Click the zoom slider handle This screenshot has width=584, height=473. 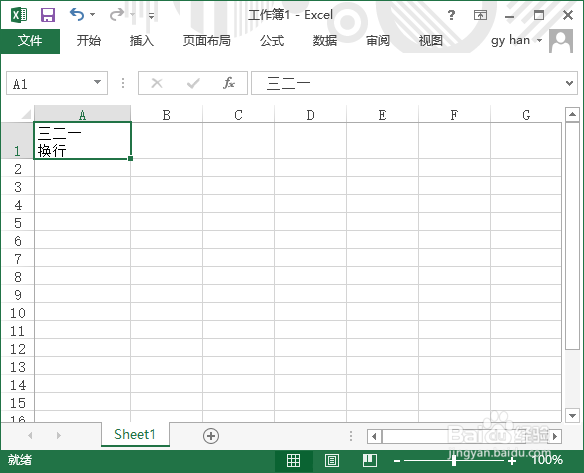pos(454,461)
